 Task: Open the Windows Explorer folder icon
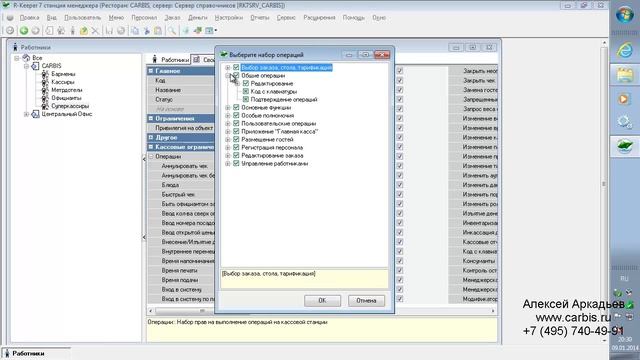pos(624,75)
